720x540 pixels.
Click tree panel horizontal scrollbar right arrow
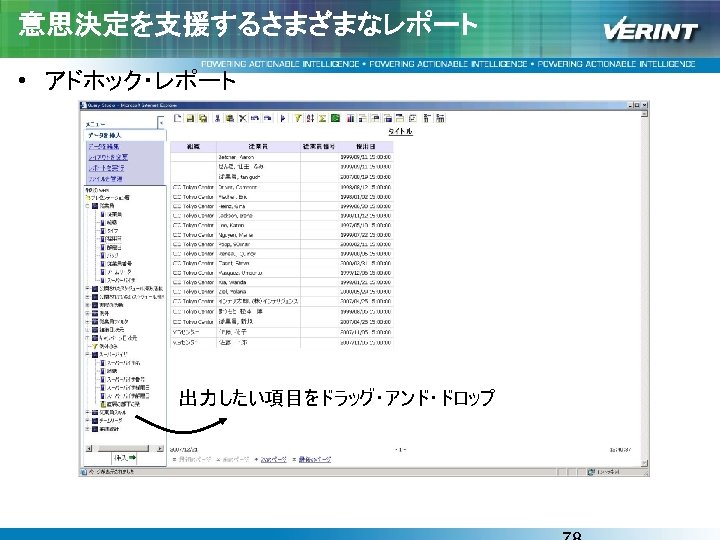pos(160,449)
